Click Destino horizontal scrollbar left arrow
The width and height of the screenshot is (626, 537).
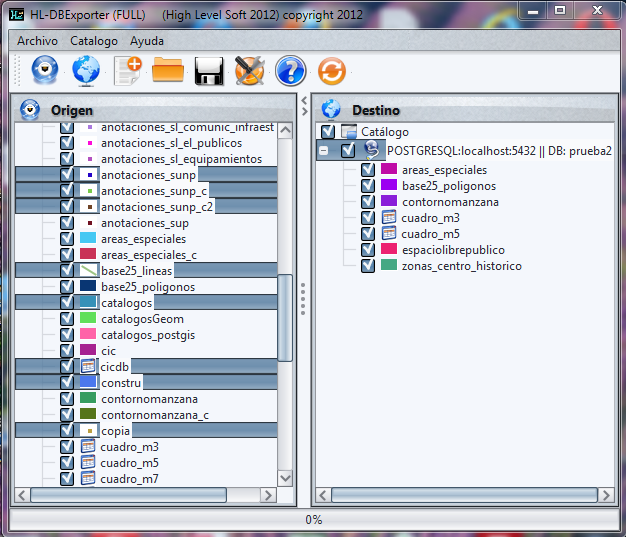pos(323,495)
